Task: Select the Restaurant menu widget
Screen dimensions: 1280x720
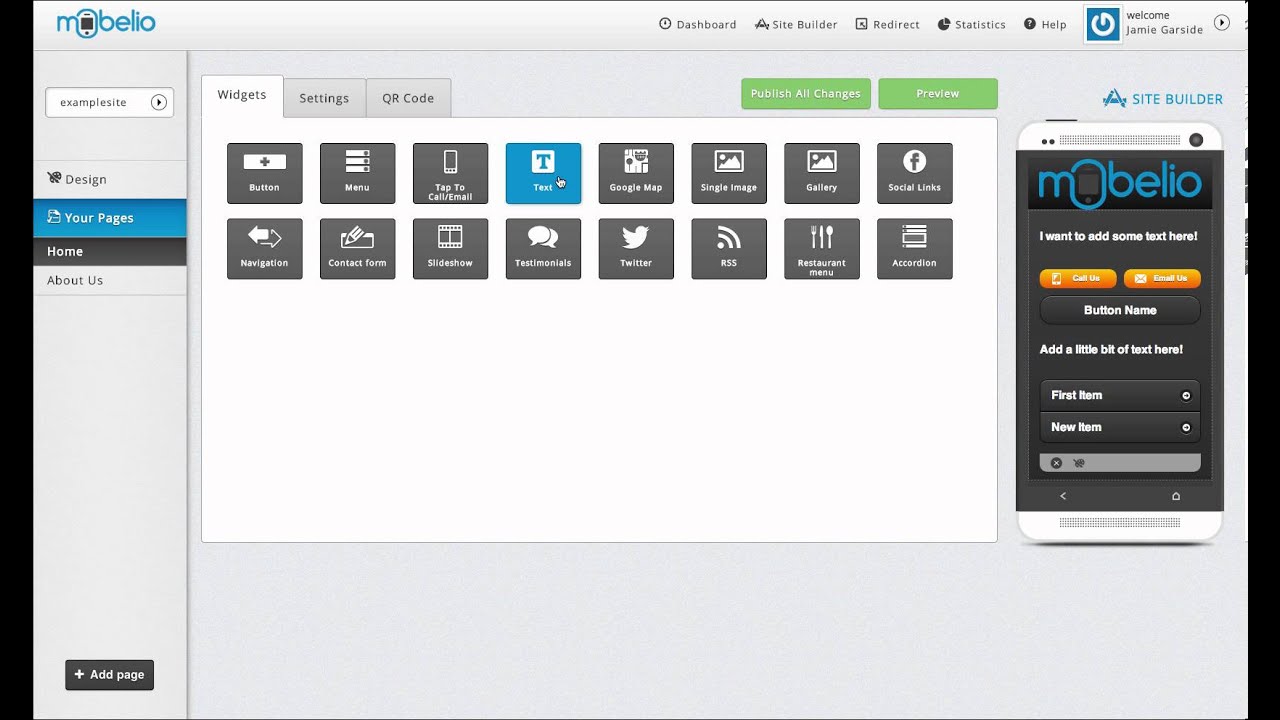Action: click(x=822, y=249)
